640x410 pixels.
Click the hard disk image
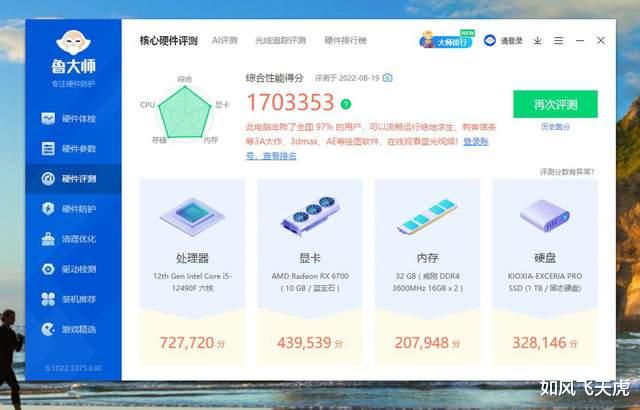[545, 215]
